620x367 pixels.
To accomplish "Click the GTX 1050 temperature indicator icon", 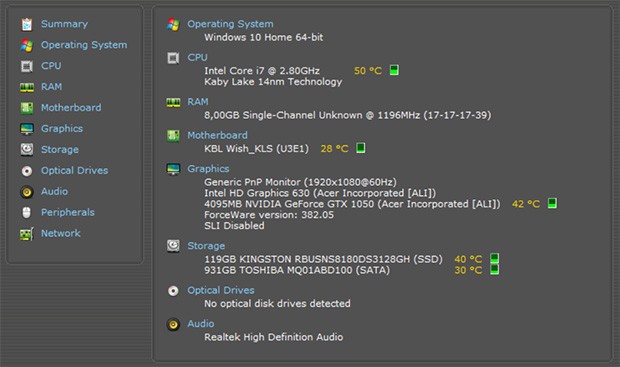I will point(552,203).
